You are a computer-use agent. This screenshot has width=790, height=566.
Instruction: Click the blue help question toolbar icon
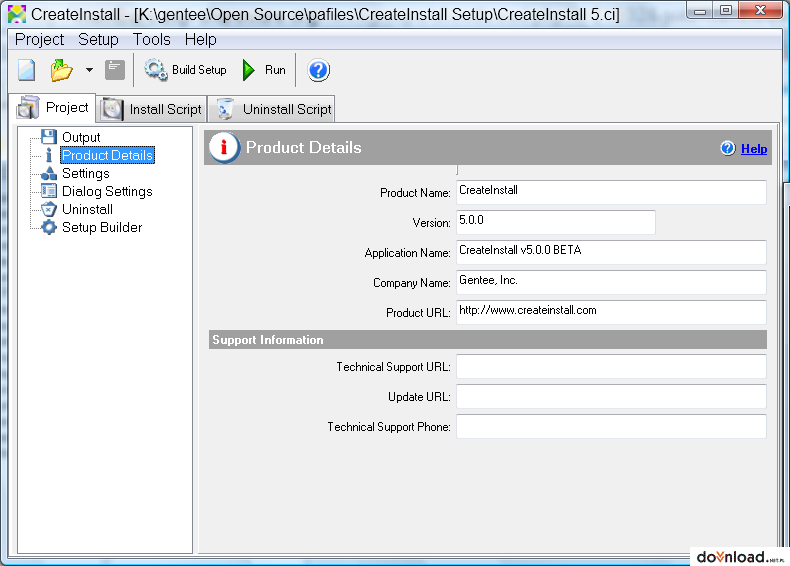tap(318, 70)
